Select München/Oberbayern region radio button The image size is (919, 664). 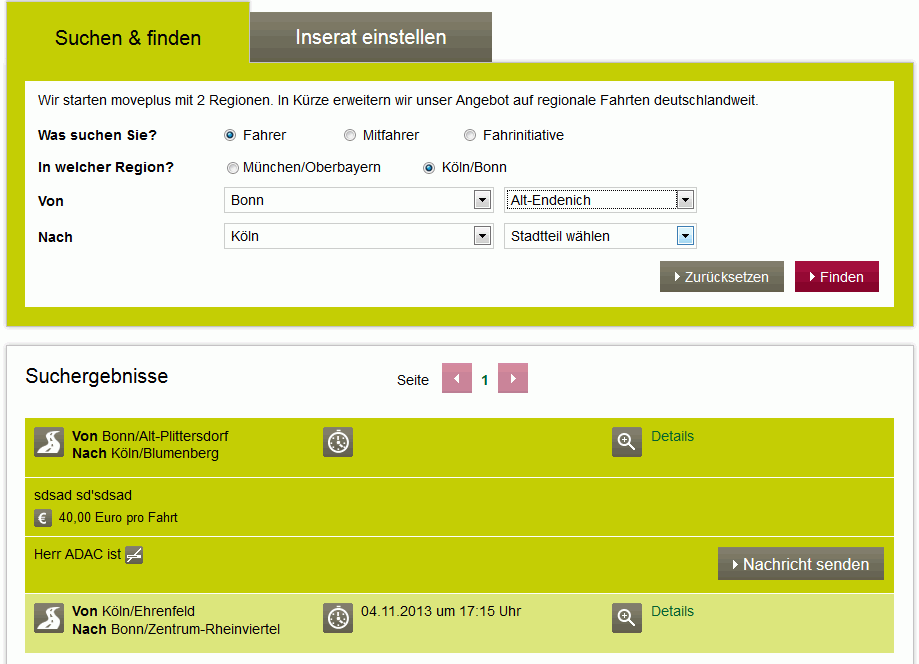pyautogui.click(x=232, y=168)
